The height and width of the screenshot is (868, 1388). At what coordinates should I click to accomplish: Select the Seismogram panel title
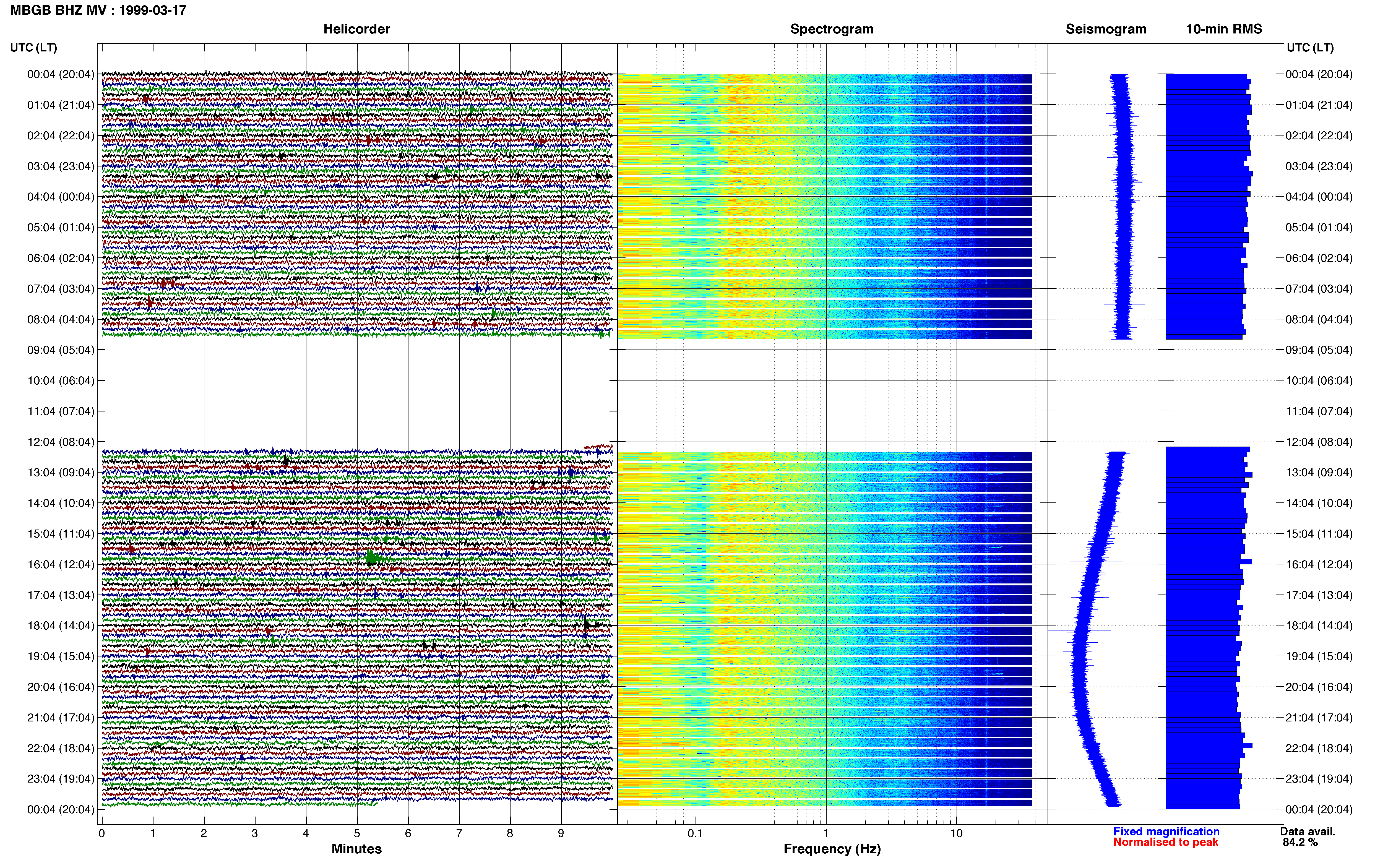[1106, 29]
